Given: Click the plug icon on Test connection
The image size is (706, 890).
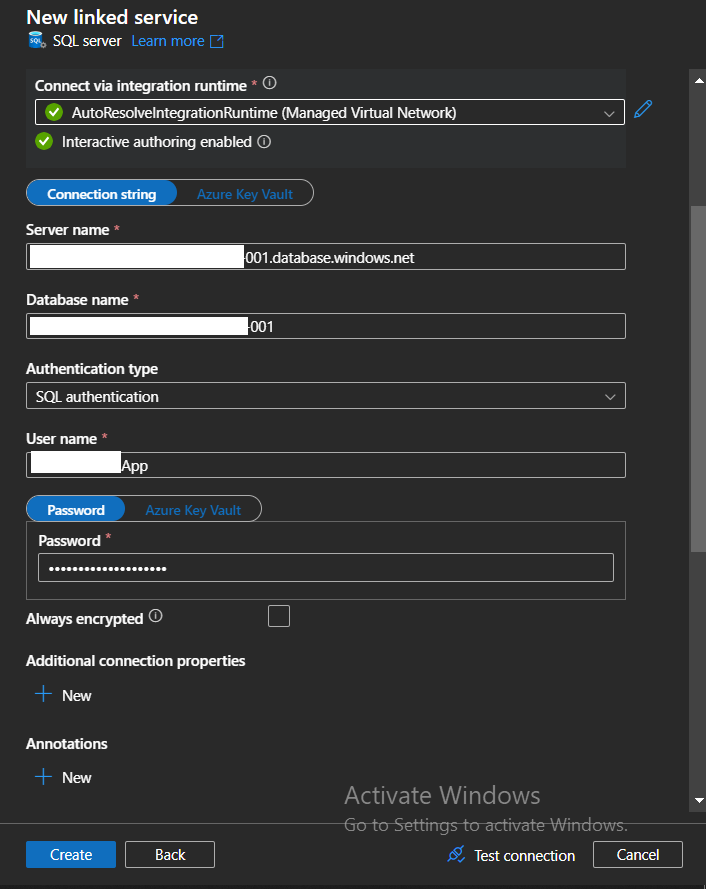Looking at the screenshot, I should (456, 856).
